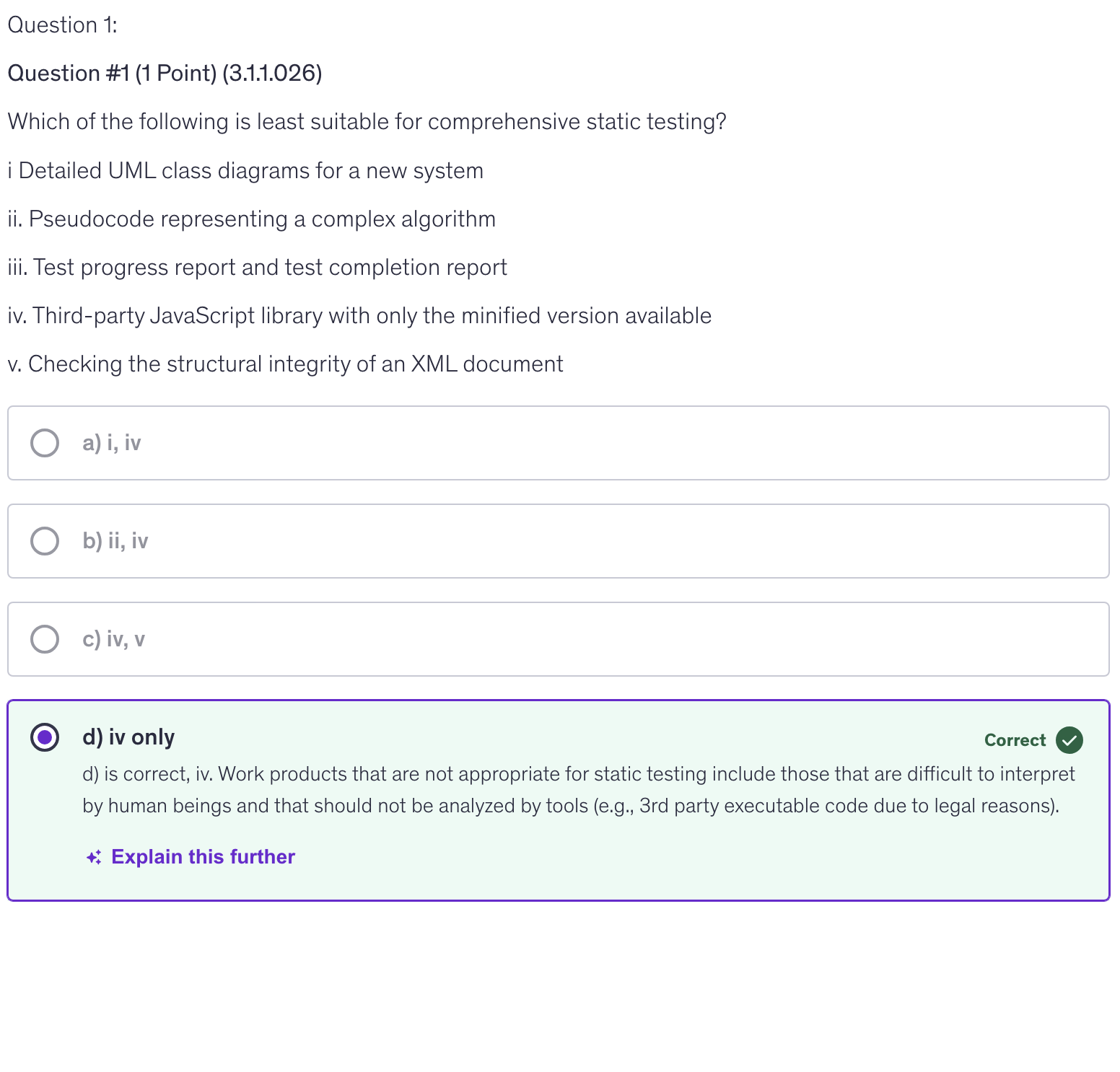Image resolution: width=1120 pixels, height=1072 pixels.
Task: Open the Explain this further link
Action: coord(203,857)
